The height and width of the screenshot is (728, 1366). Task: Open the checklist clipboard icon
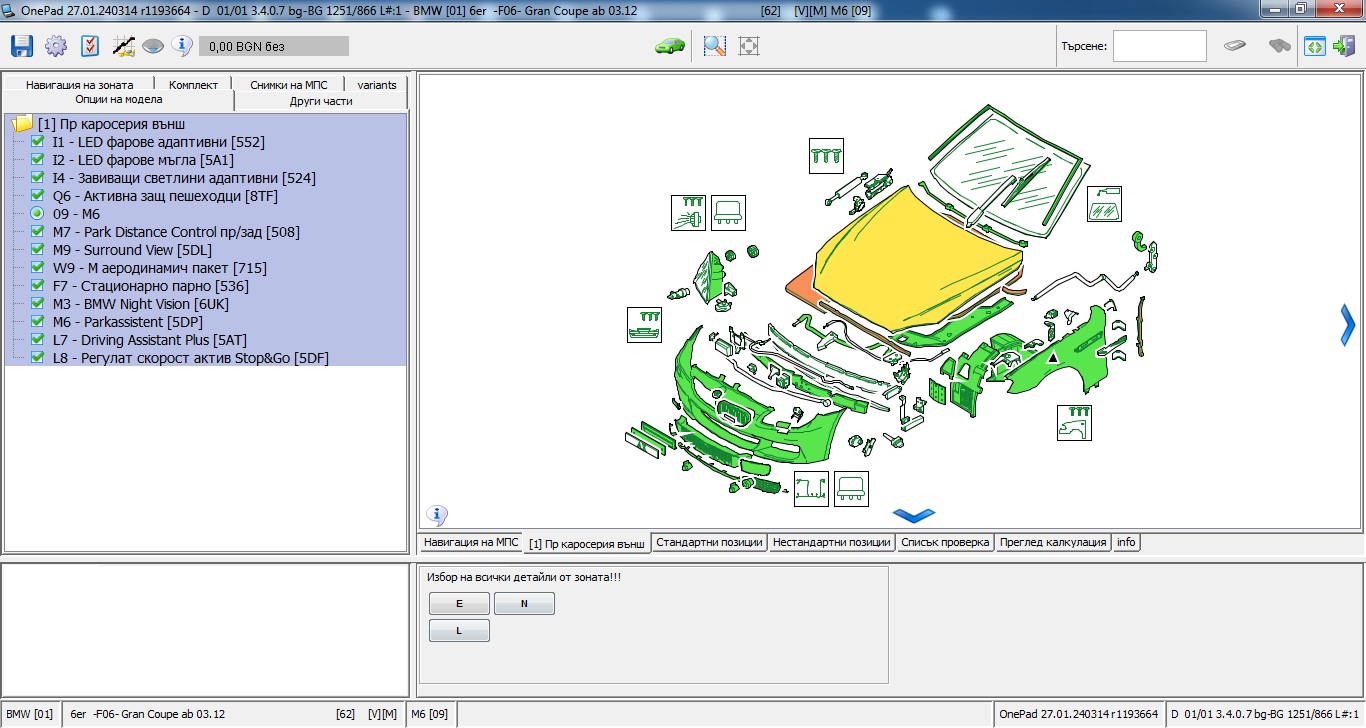(x=90, y=46)
